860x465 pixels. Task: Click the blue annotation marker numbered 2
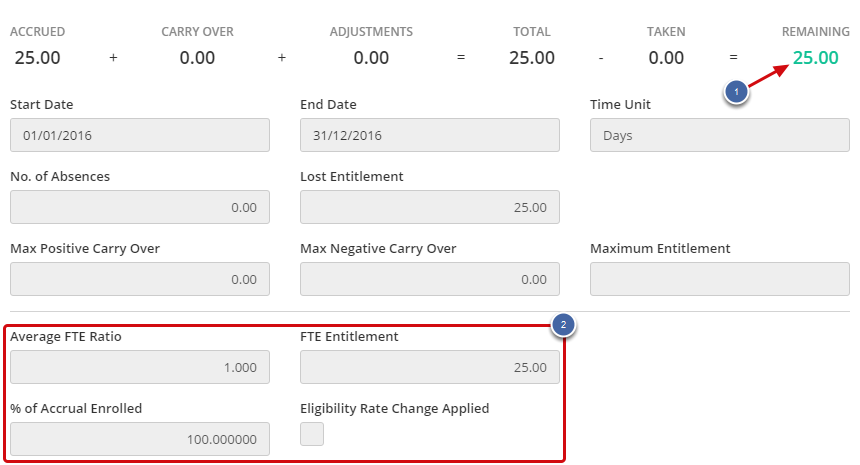(564, 325)
